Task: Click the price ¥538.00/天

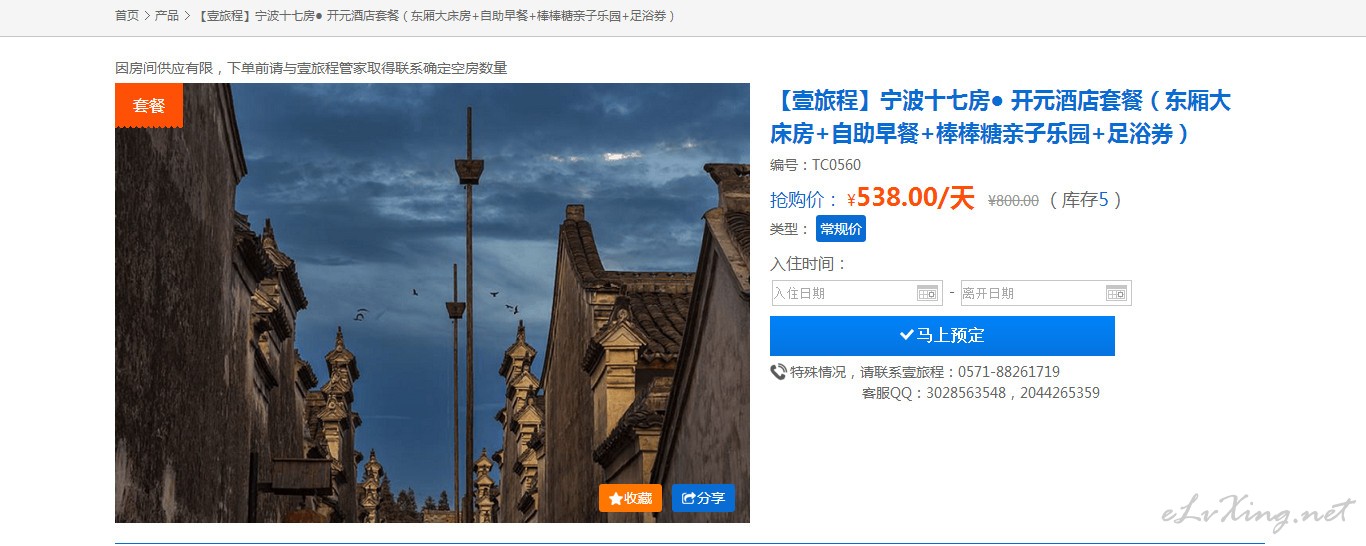Action: coord(910,198)
